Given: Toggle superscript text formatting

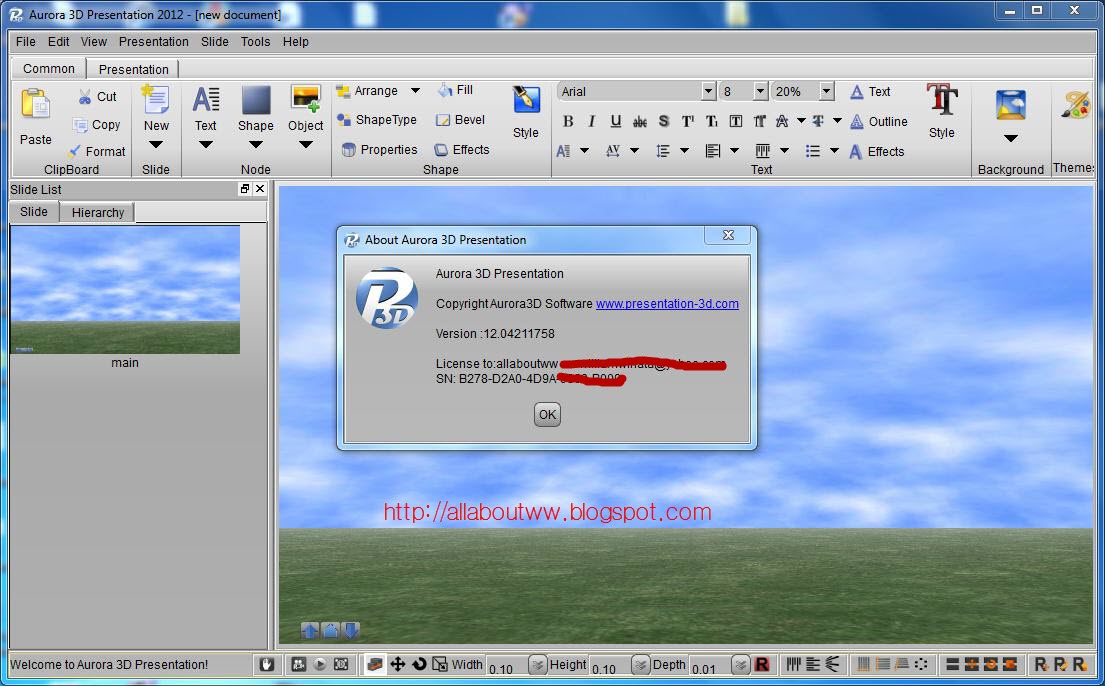Looking at the screenshot, I should click(x=688, y=121).
